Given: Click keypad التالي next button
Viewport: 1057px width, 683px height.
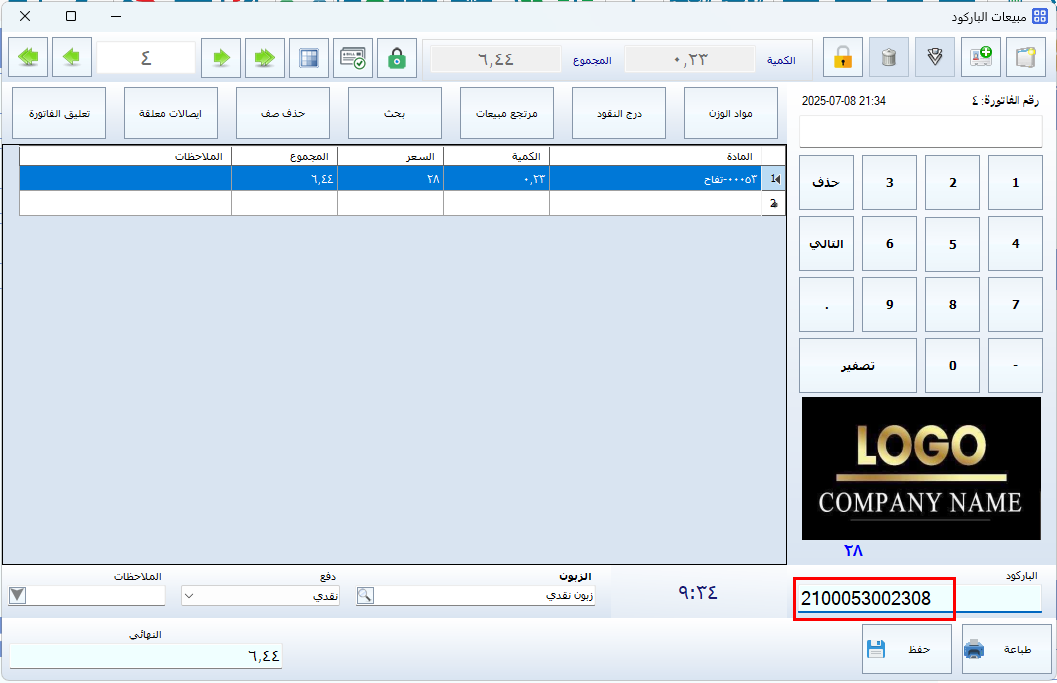Looking at the screenshot, I should pos(826,243).
